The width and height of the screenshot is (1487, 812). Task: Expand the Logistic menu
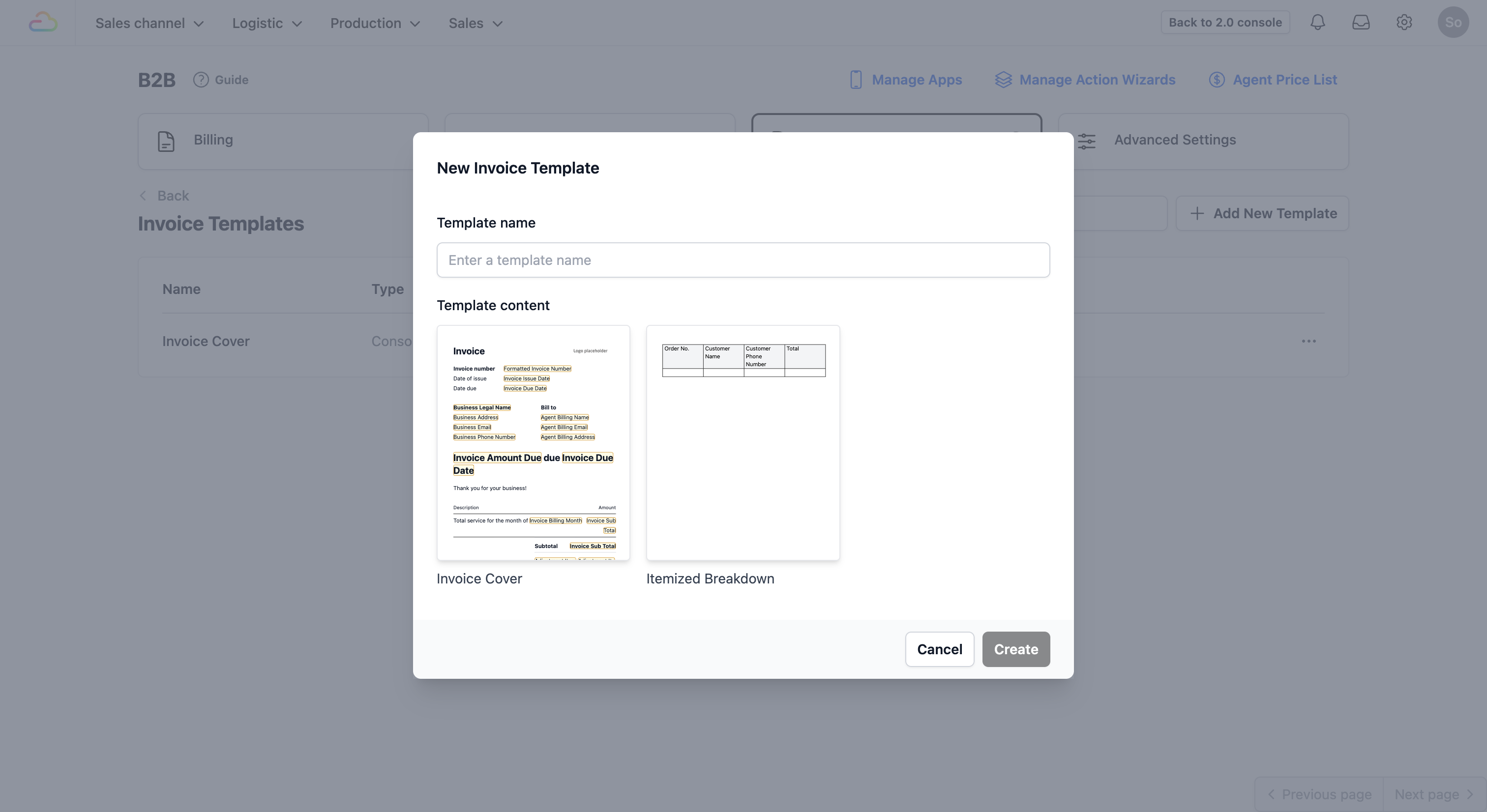click(x=268, y=23)
